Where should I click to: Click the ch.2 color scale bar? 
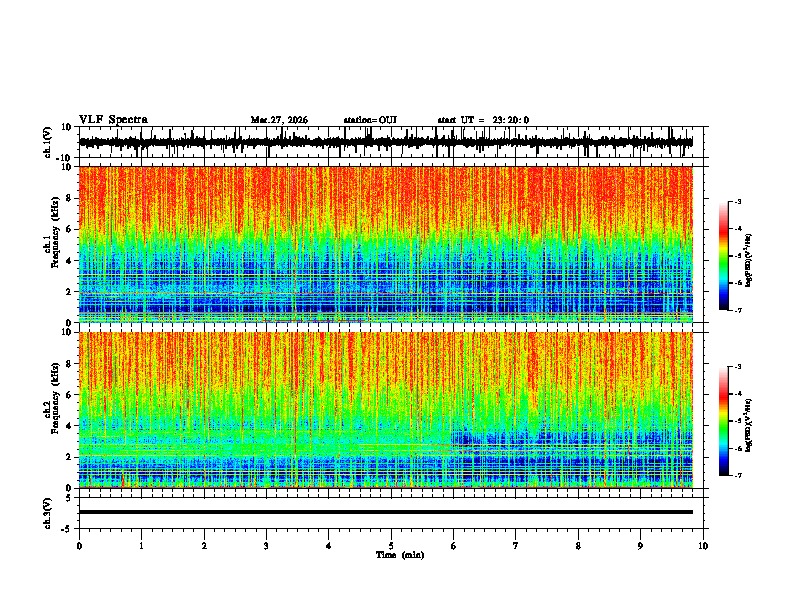tap(723, 421)
